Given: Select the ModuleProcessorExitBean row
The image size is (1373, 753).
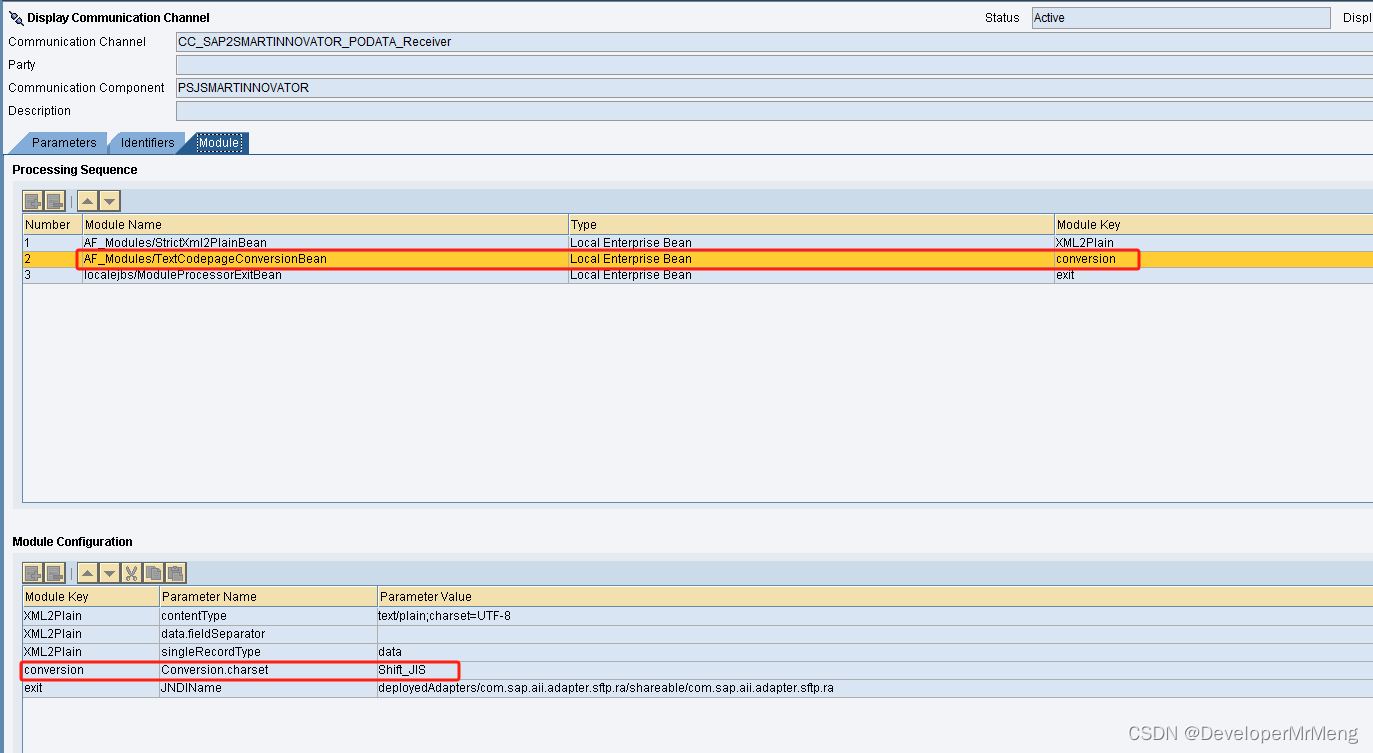Looking at the screenshot, I should click(x=300, y=274).
